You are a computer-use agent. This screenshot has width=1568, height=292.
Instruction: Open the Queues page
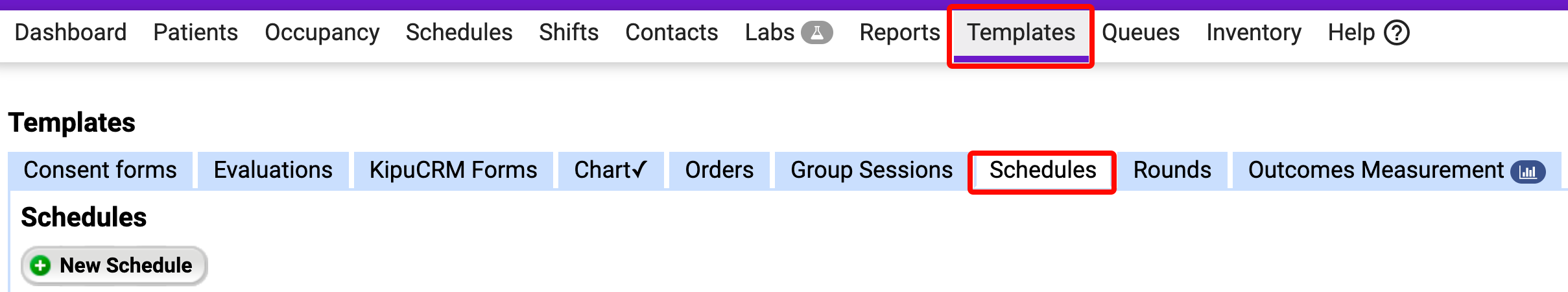1141,32
